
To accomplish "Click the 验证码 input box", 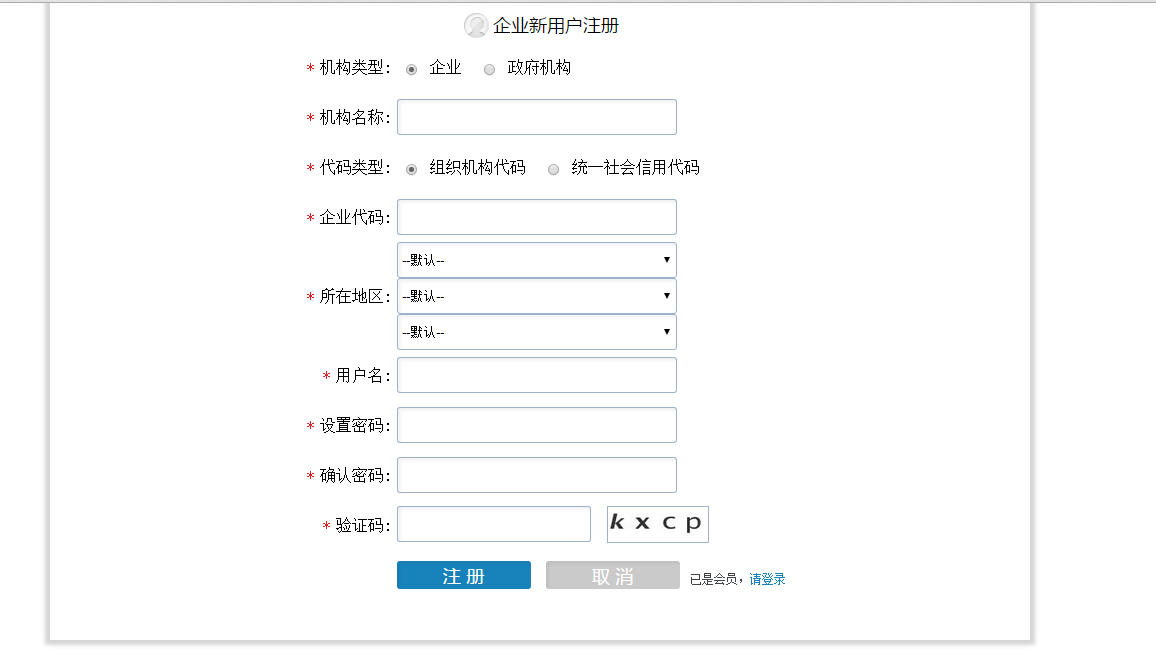I will pyautogui.click(x=494, y=524).
